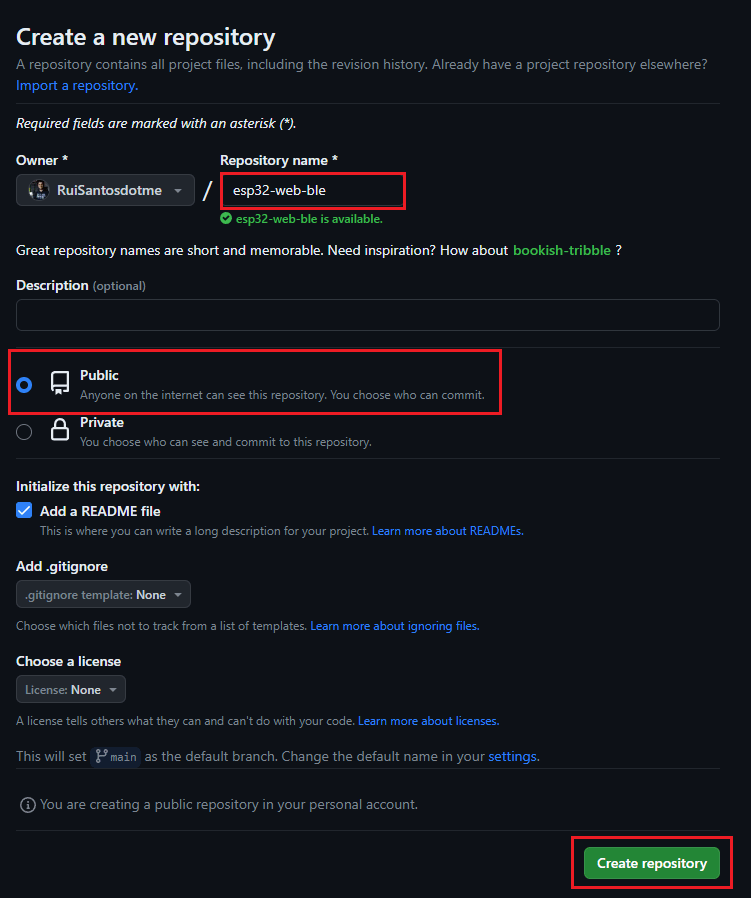The image size is (751, 898).
Task: Open the License dropdown
Action: (70, 688)
